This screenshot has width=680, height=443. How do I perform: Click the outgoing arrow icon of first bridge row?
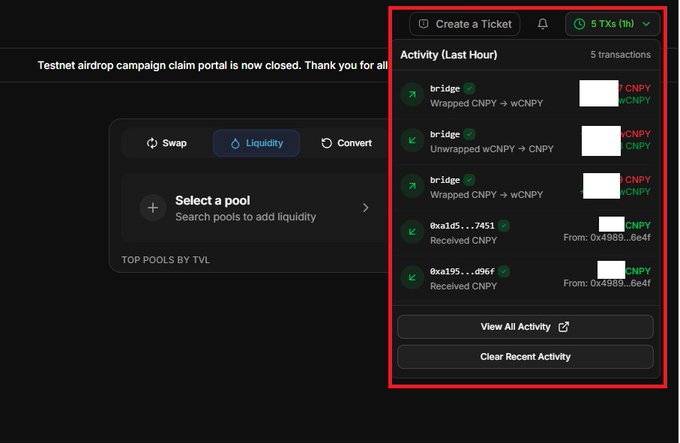tap(412, 94)
